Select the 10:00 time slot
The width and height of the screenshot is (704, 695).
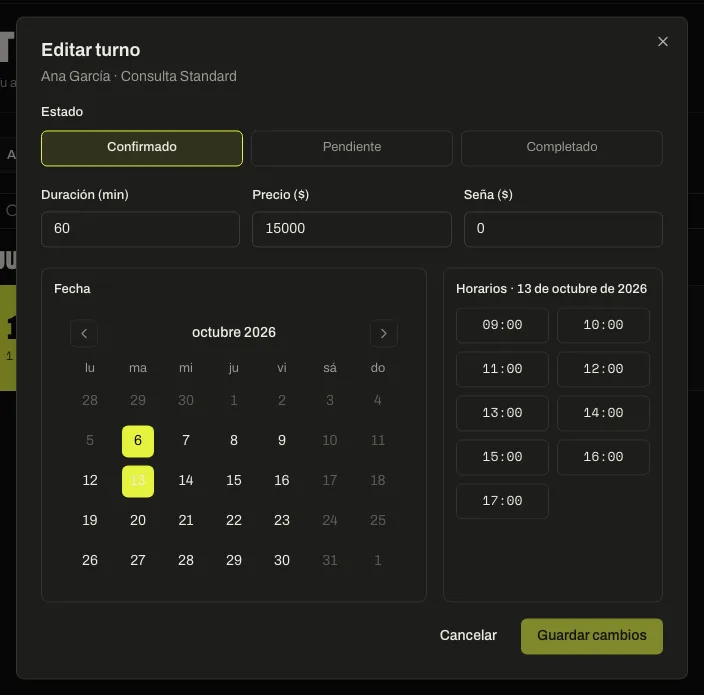pos(603,325)
